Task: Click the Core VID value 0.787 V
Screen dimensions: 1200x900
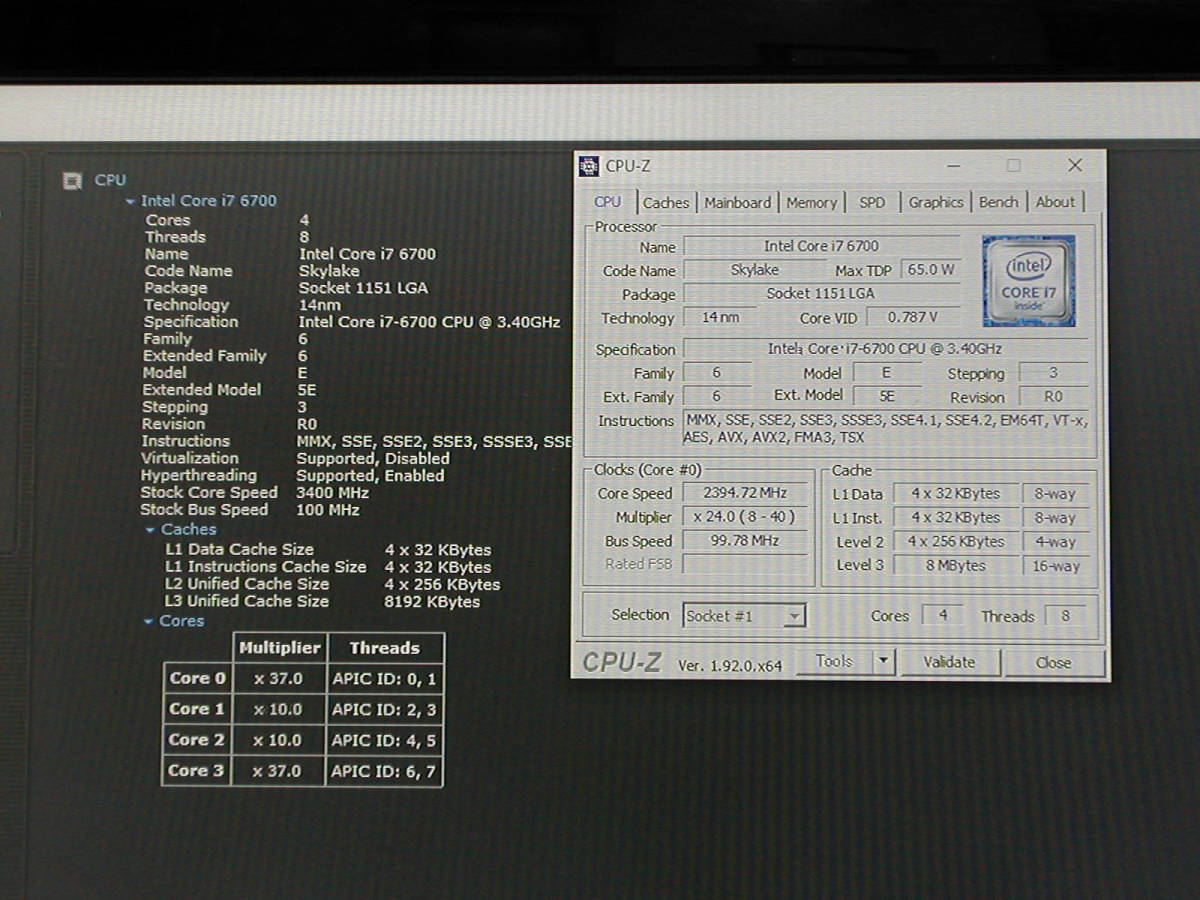Action: 913,318
